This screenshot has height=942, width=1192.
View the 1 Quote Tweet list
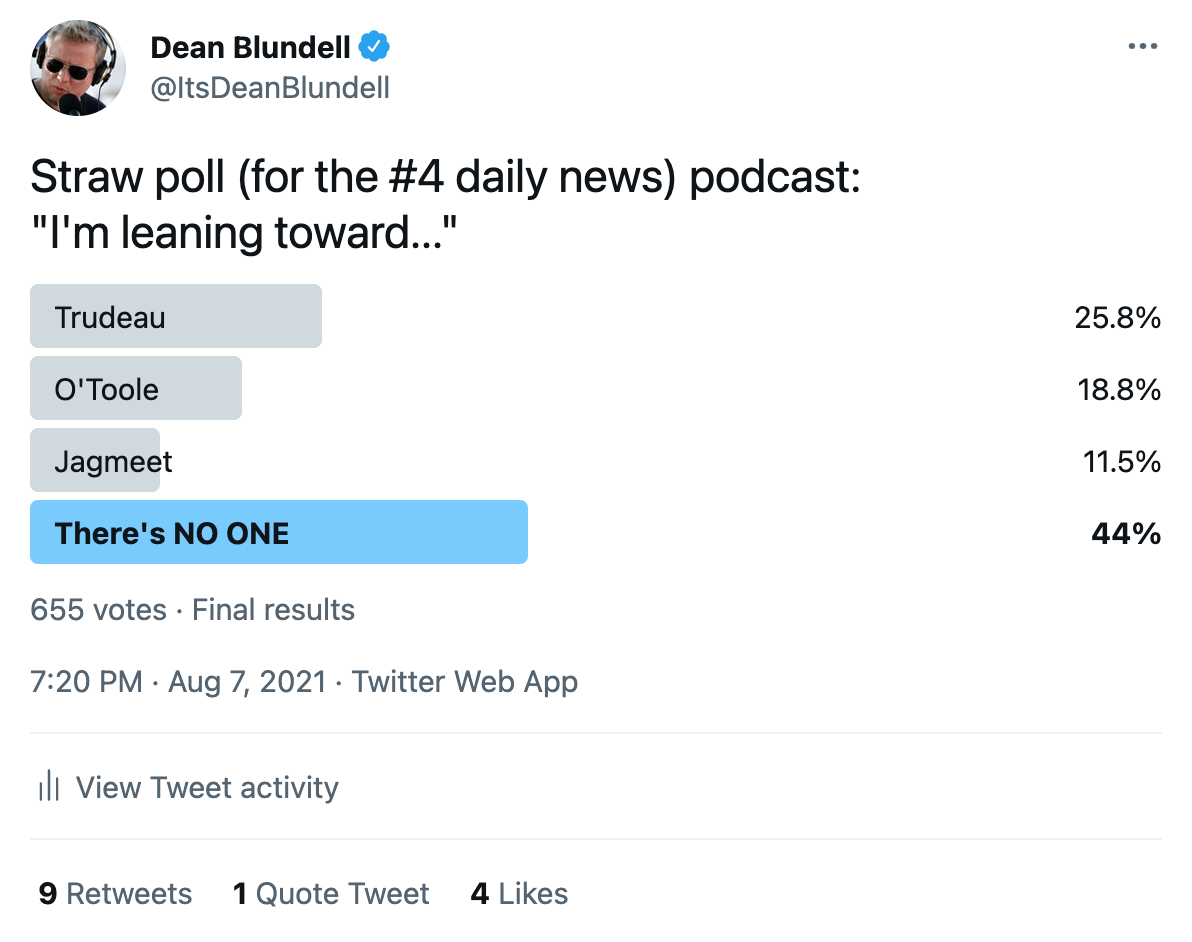[331, 893]
